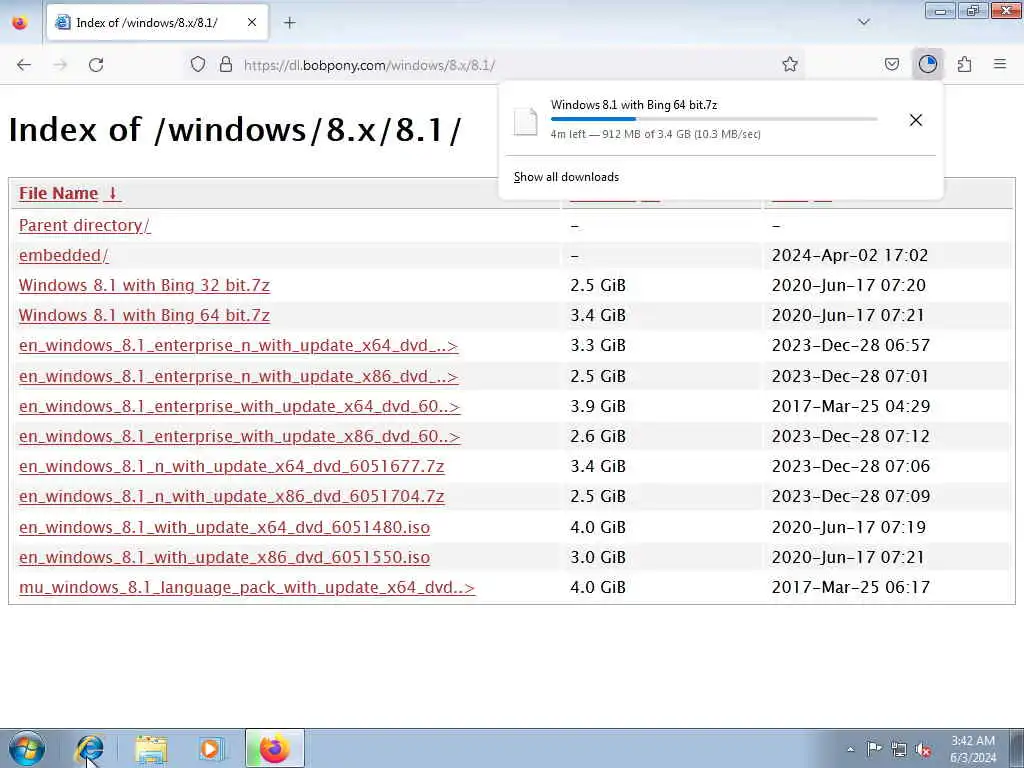Screen dimensions: 1024x768
Task: Cancel the Windows 8.1 with Bing download
Action: point(916,120)
